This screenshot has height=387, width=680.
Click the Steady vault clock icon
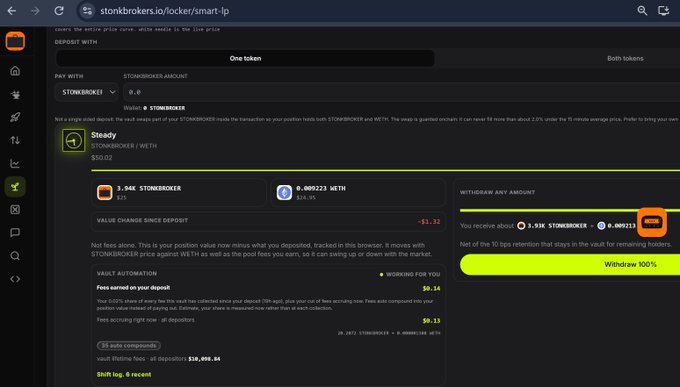click(73, 141)
